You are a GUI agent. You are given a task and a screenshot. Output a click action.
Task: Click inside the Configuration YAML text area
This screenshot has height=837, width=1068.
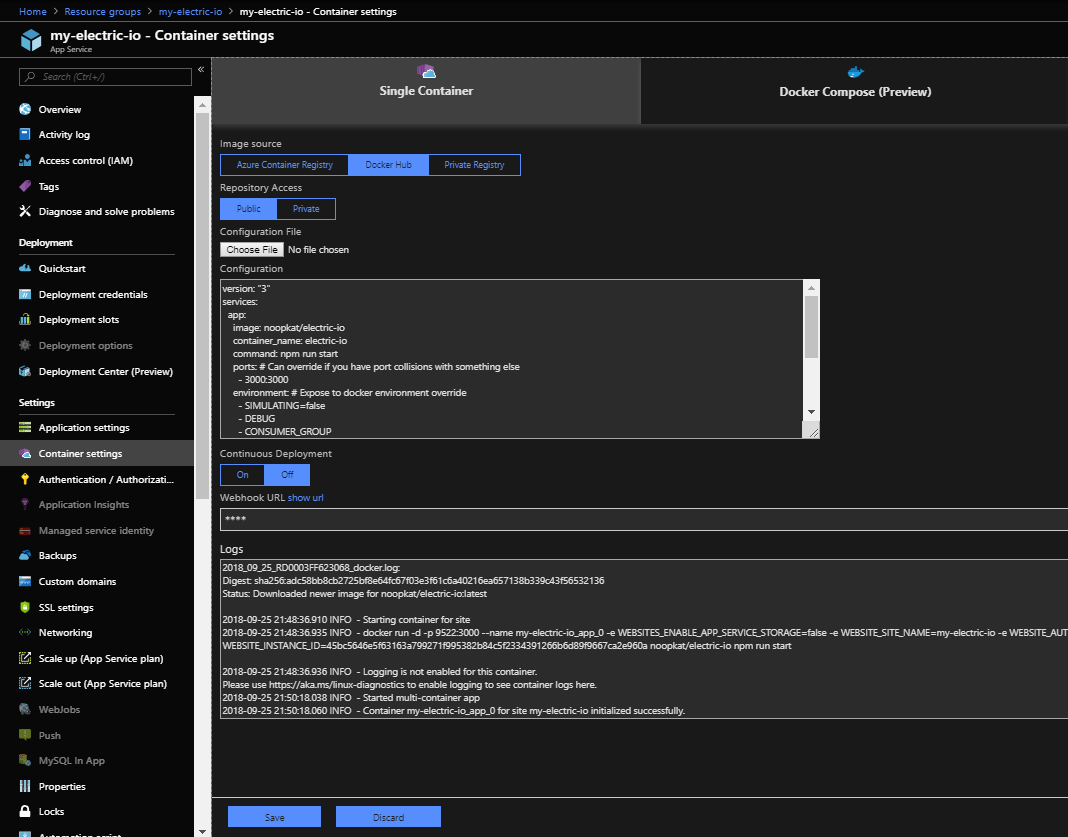pos(512,359)
